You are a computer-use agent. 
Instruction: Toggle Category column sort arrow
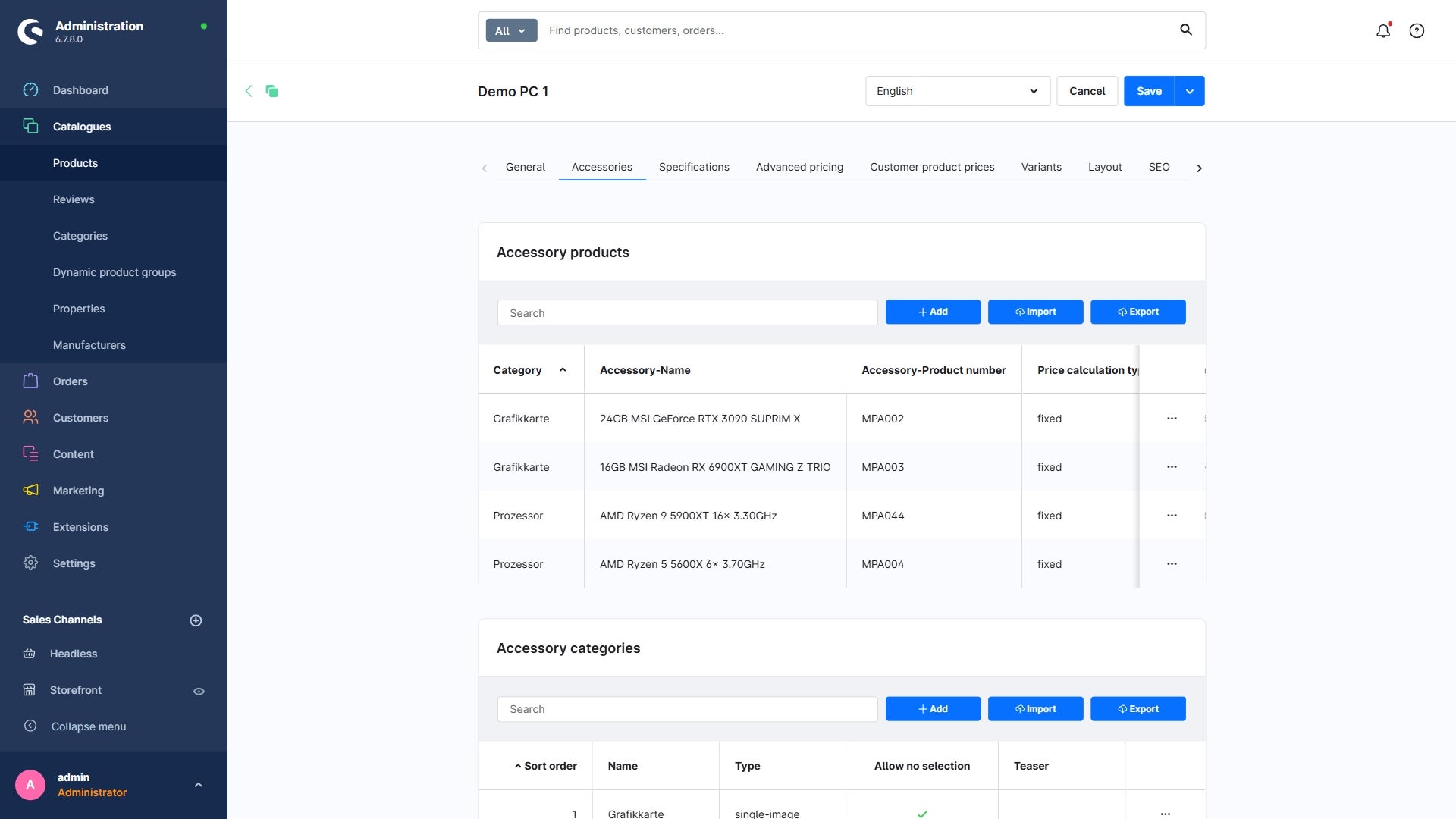[x=563, y=370]
